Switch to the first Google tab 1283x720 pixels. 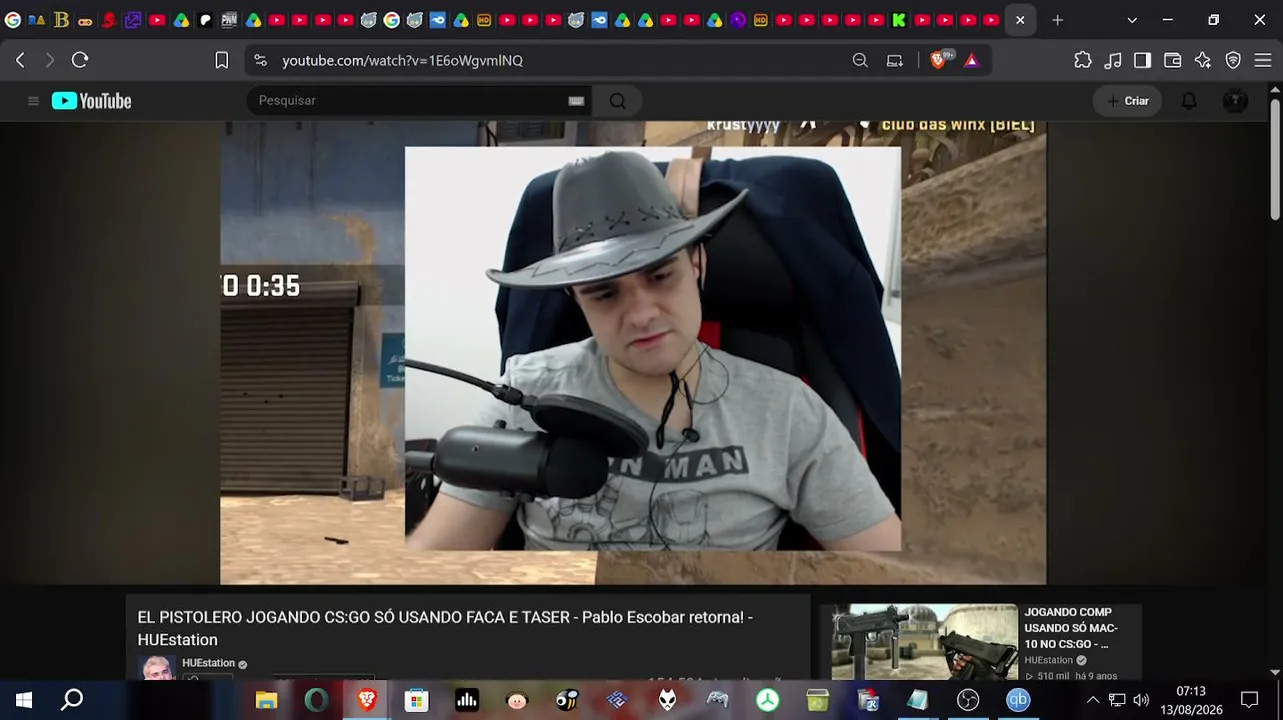[x=13, y=20]
